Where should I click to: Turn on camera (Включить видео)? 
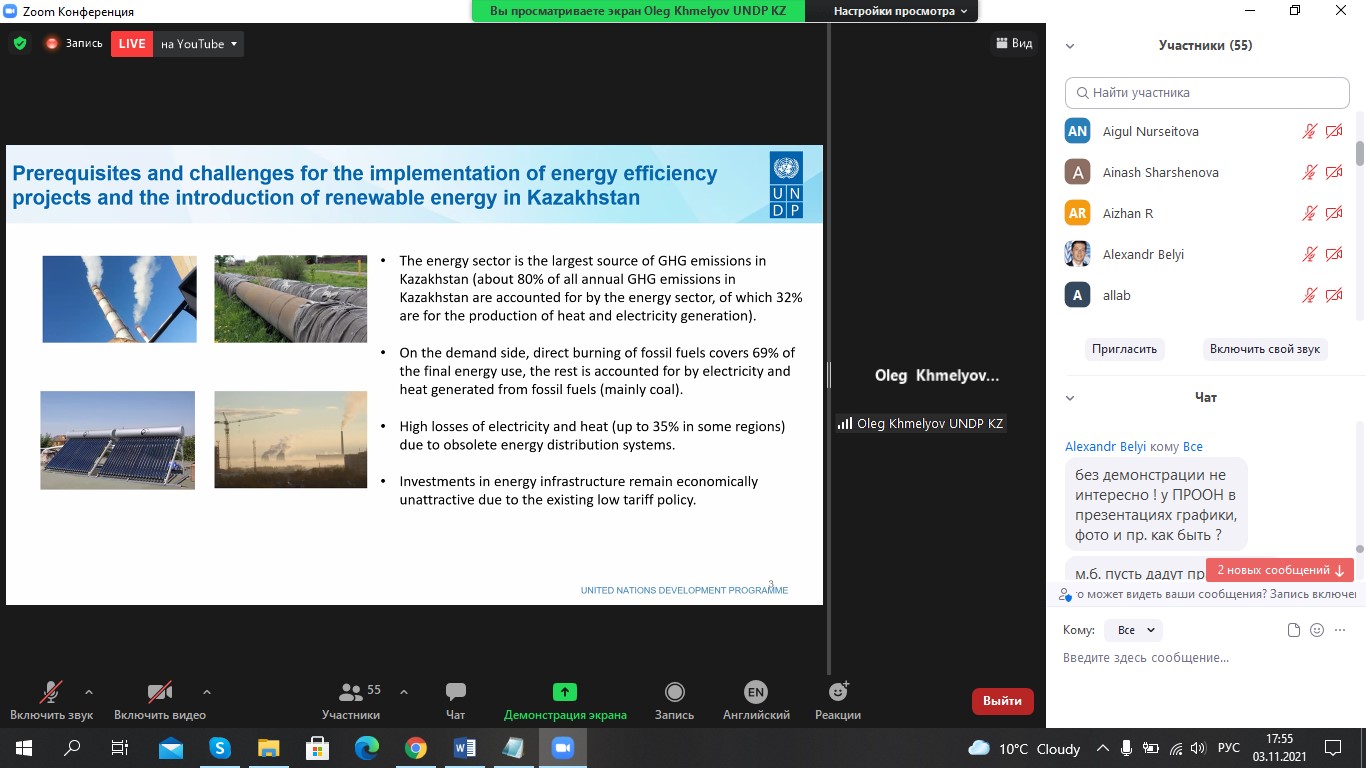(160, 700)
